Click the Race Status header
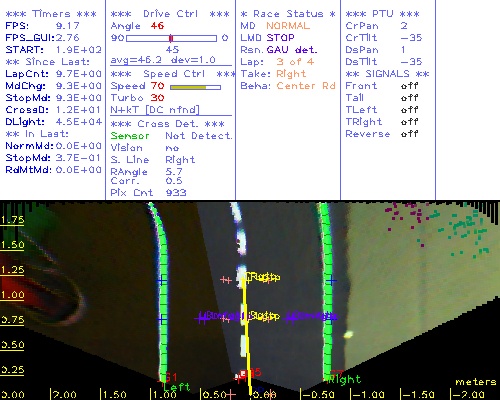The height and width of the screenshot is (400, 500). (288, 14)
